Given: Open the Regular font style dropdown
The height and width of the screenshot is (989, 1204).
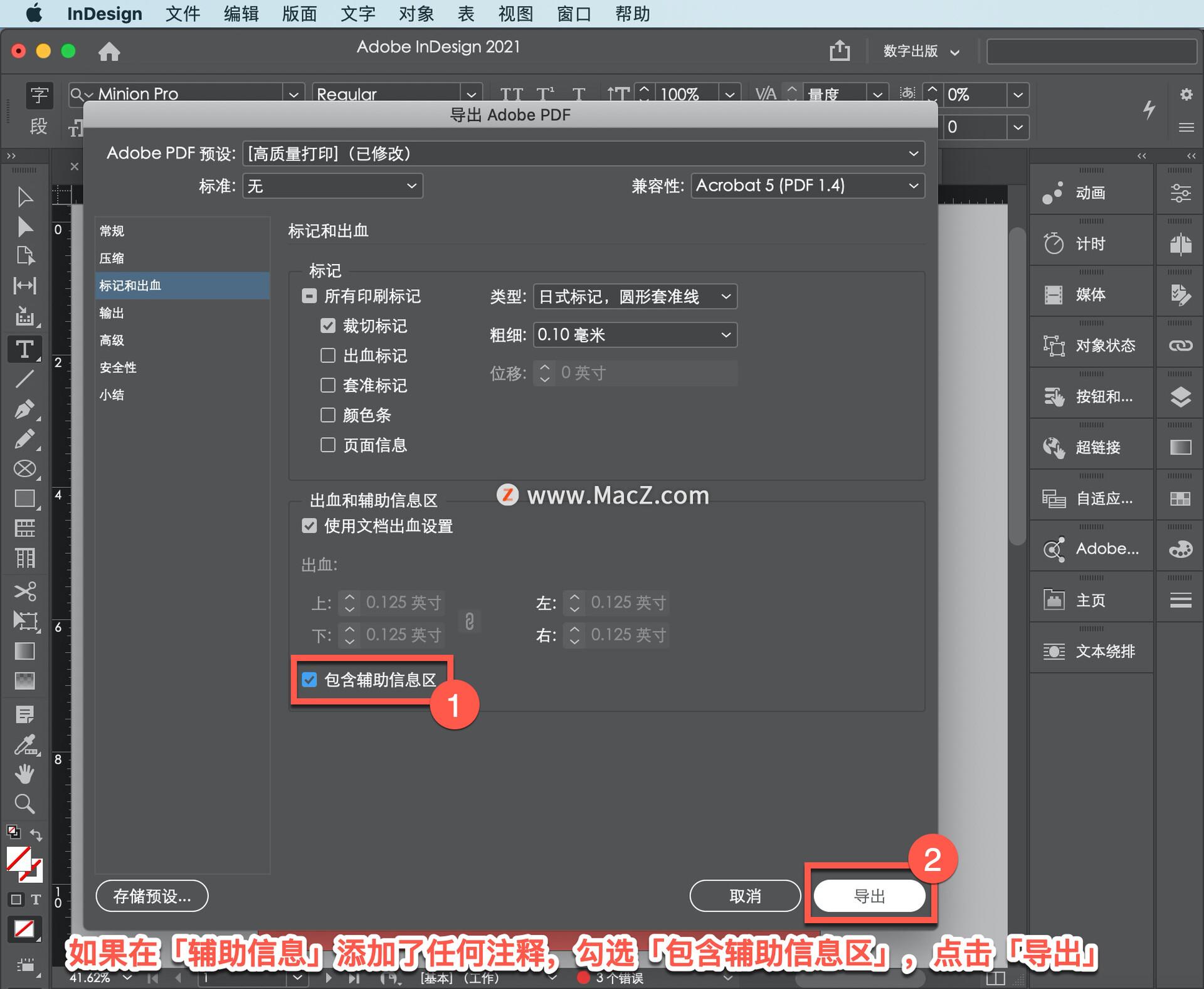Looking at the screenshot, I should [471, 94].
